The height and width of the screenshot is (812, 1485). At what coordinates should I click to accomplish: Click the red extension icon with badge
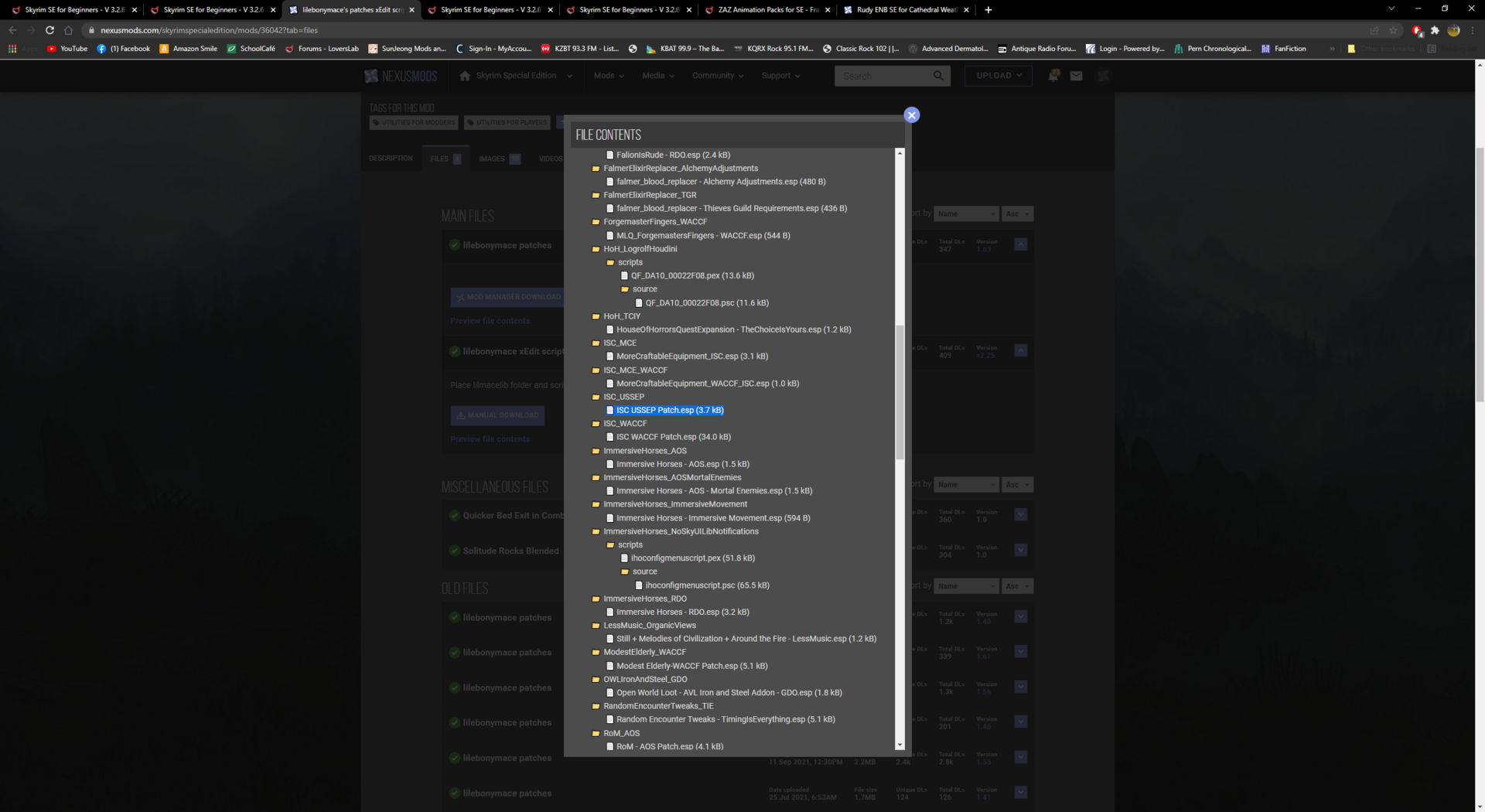pyautogui.click(x=1418, y=31)
